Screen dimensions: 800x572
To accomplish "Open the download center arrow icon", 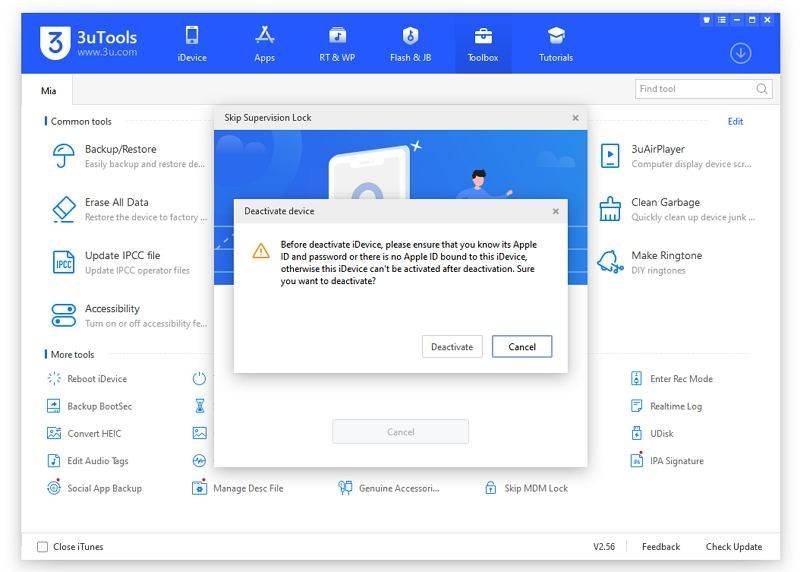I will point(740,53).
